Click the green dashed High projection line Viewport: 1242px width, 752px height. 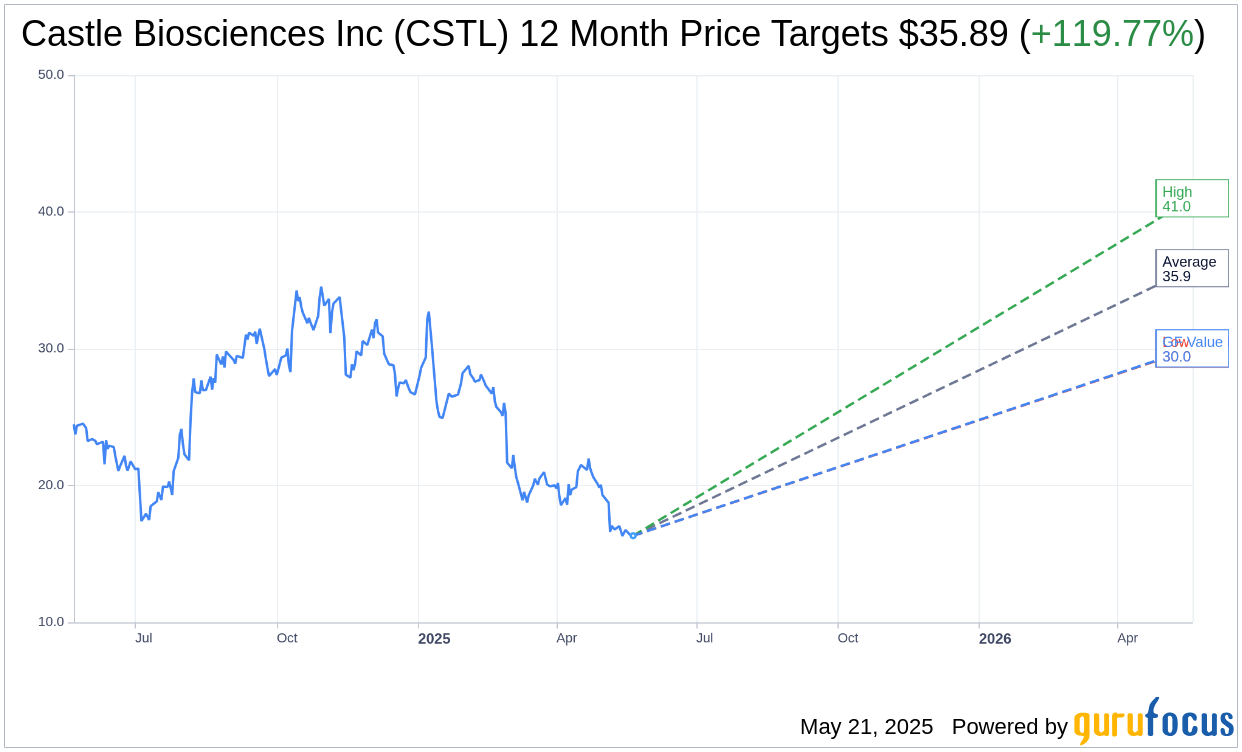pos(895,376)
